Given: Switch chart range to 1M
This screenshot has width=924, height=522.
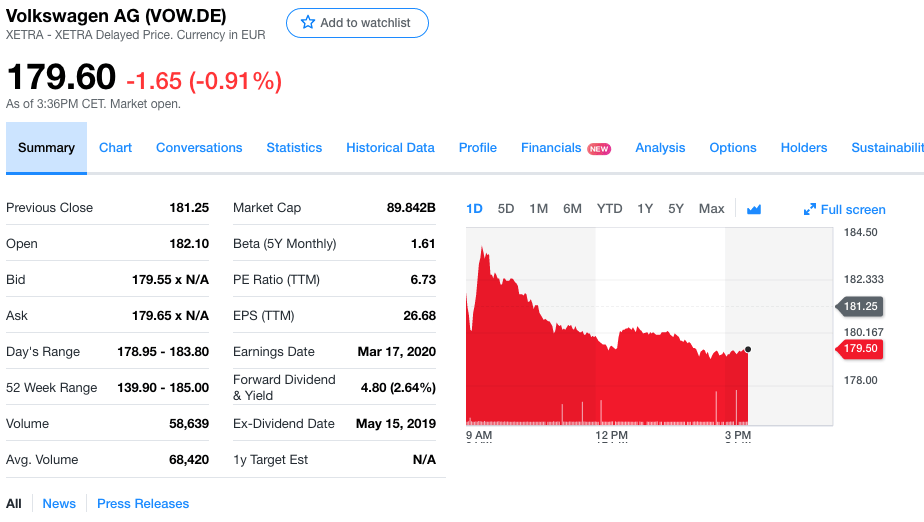Looking at the screenshot, I should click(x=538, y=209).
